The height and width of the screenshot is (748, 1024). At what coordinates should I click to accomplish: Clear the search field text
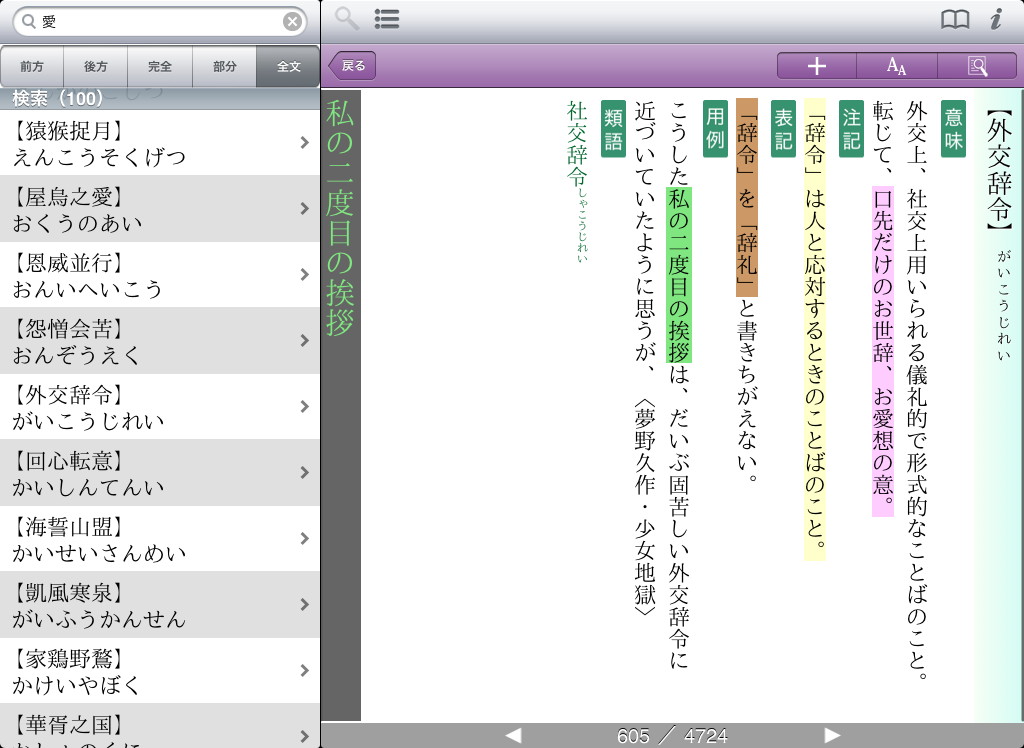coord(292,22)
